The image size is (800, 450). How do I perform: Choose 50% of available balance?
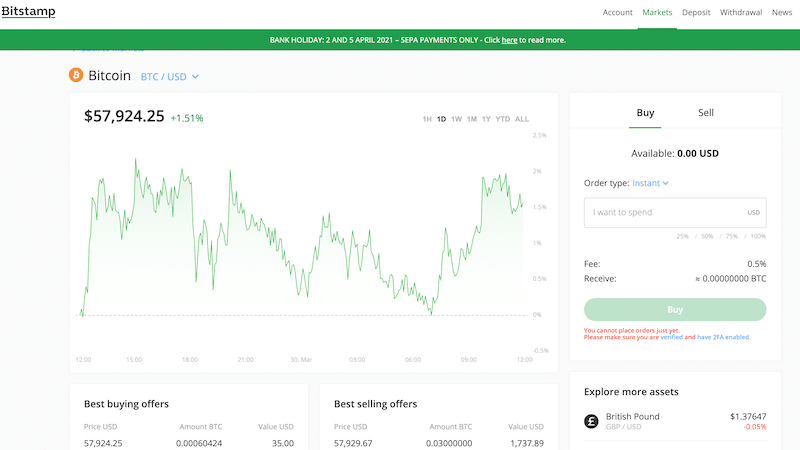707,236
